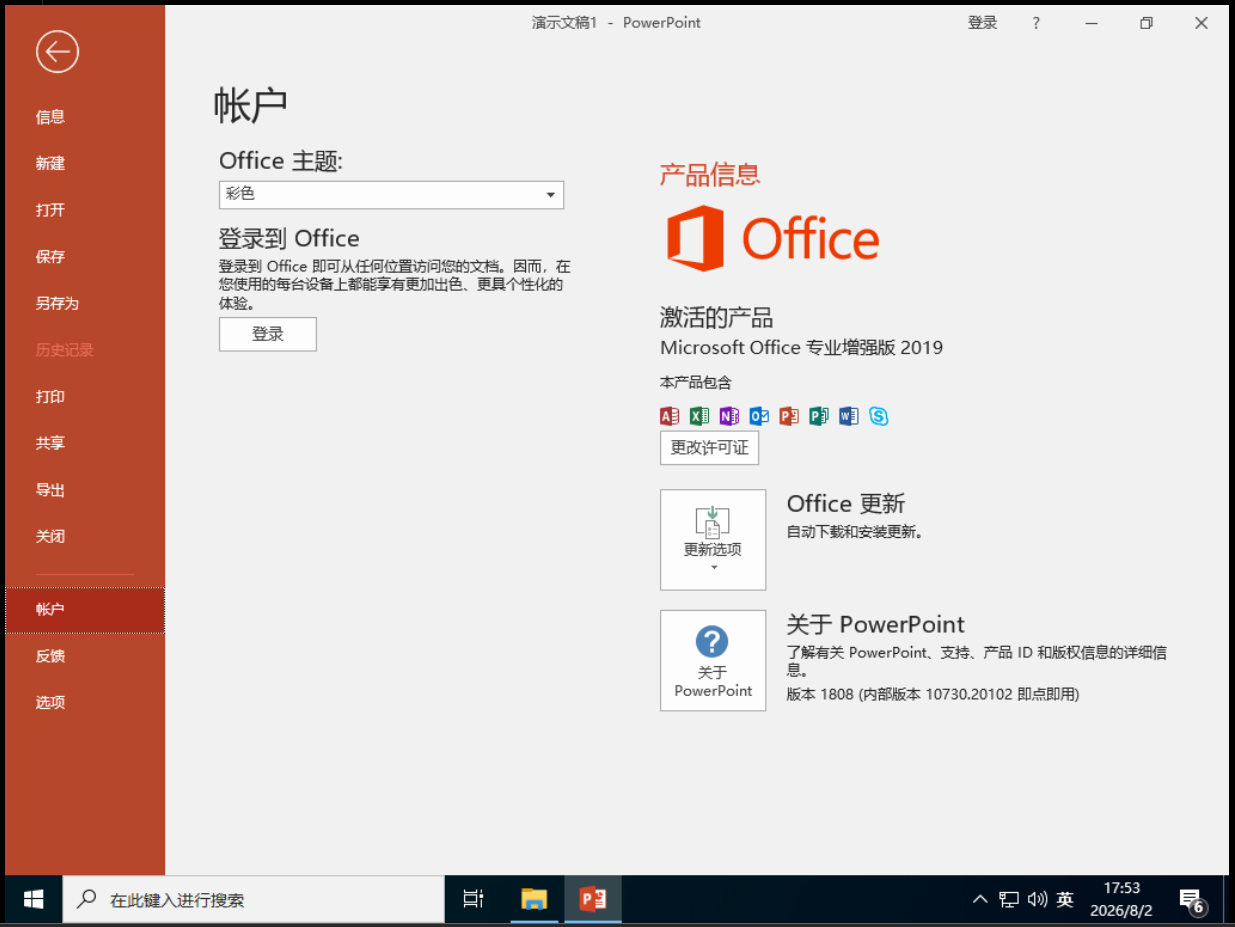Click the 产品信息 heading
Screen dimensions: 1235x927
click(710, 175)
